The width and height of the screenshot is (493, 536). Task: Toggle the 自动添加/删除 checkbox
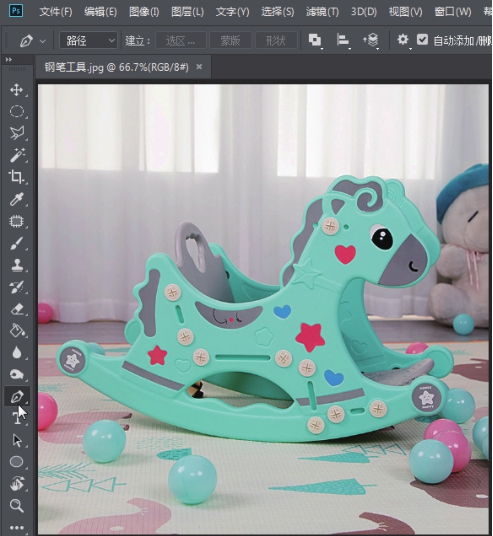coord(422,40)
